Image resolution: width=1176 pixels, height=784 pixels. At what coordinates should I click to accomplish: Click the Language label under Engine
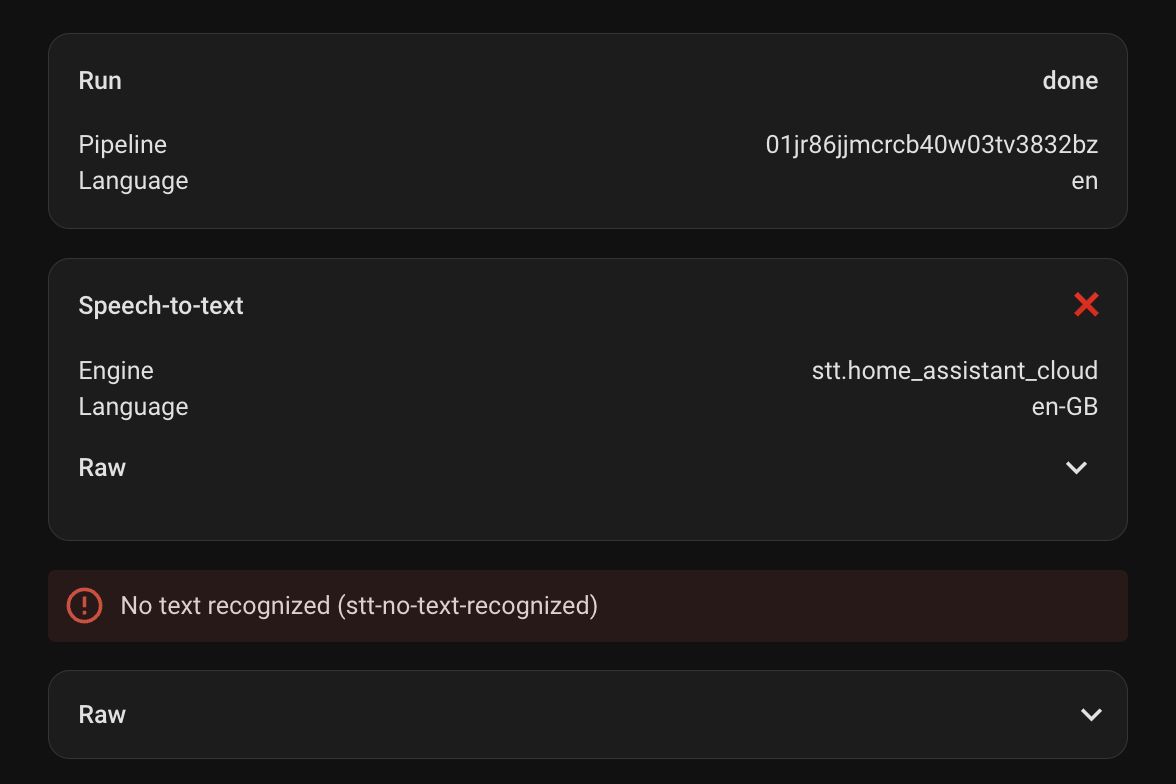(133, 407)
